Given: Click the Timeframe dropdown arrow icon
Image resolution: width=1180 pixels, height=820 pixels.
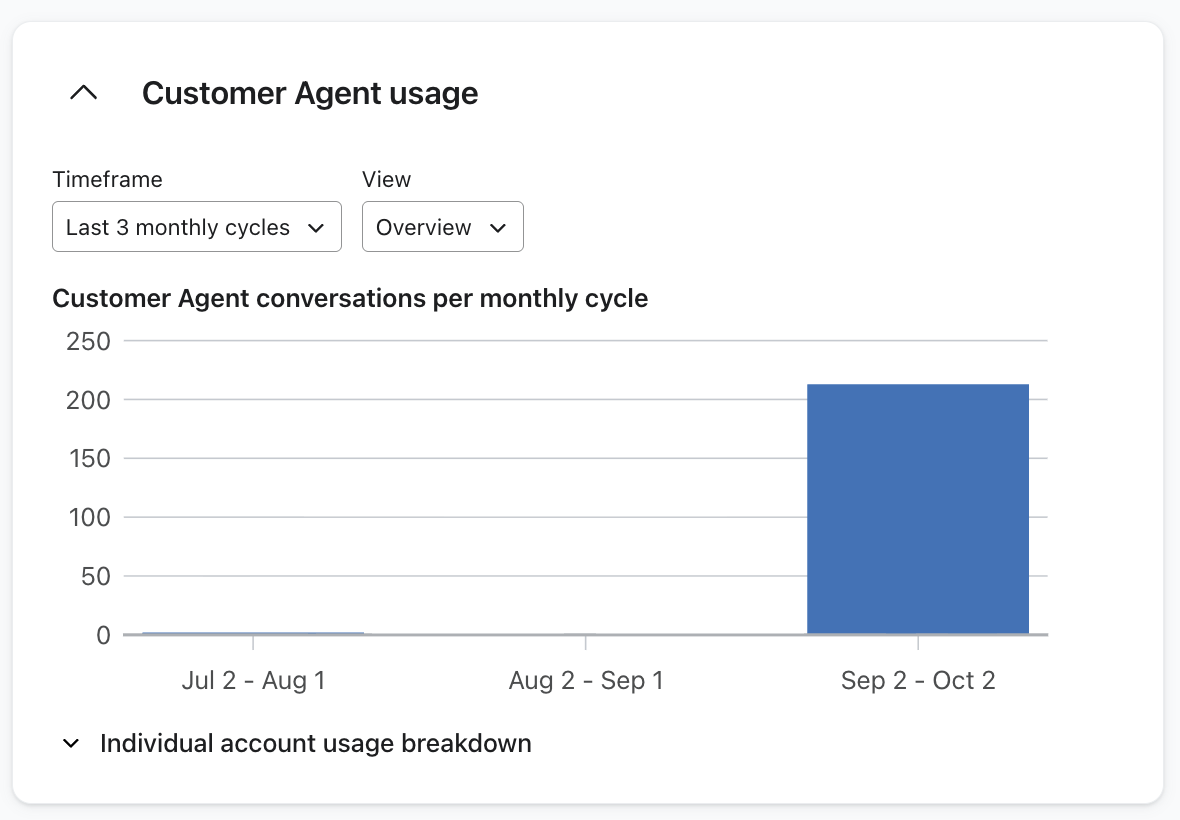Looking at the screenshot, I should pyautogui.click(x=316, y=228).
